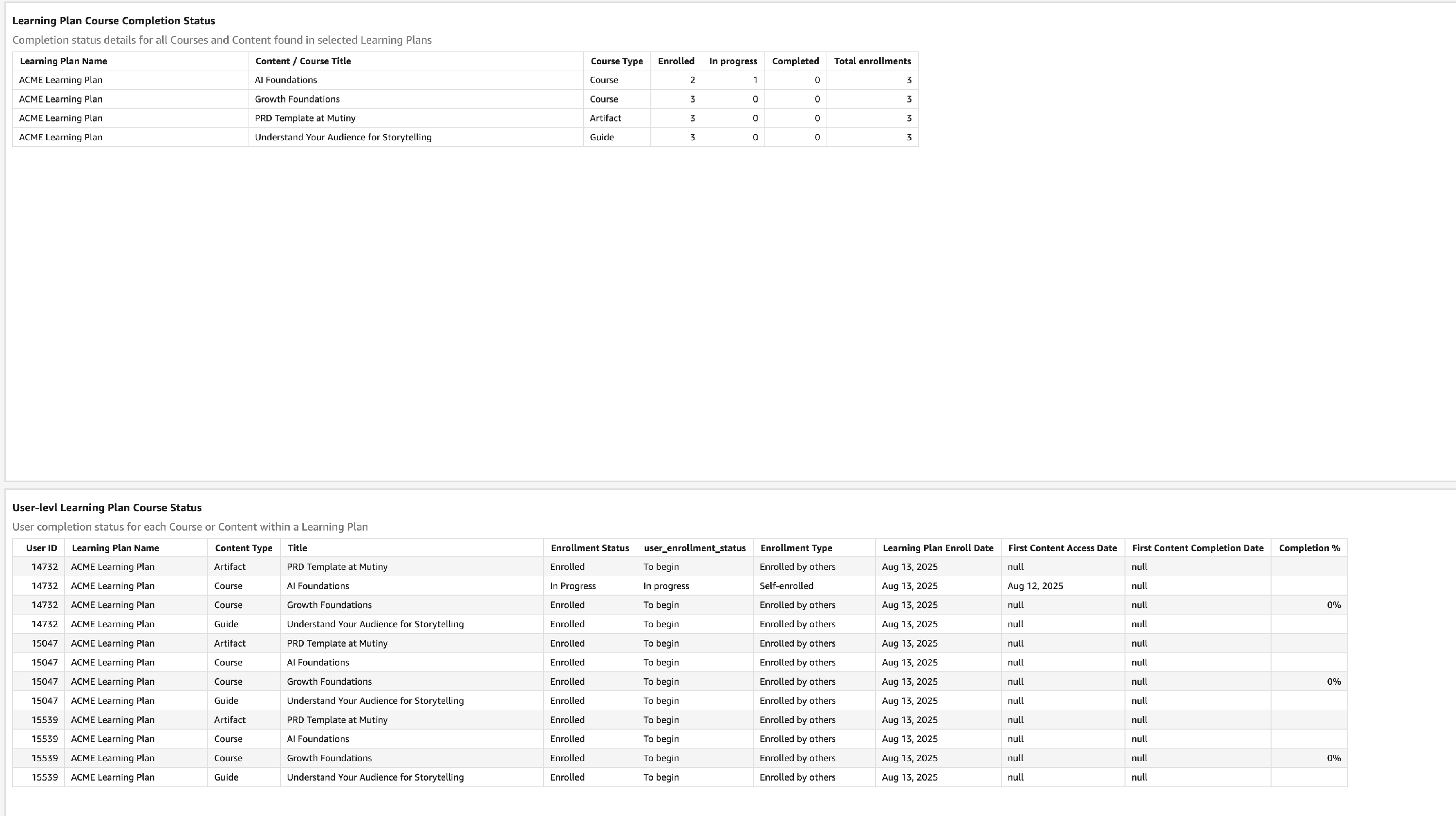Click PRD Template at Mutiny in top table

coord(305,118)
